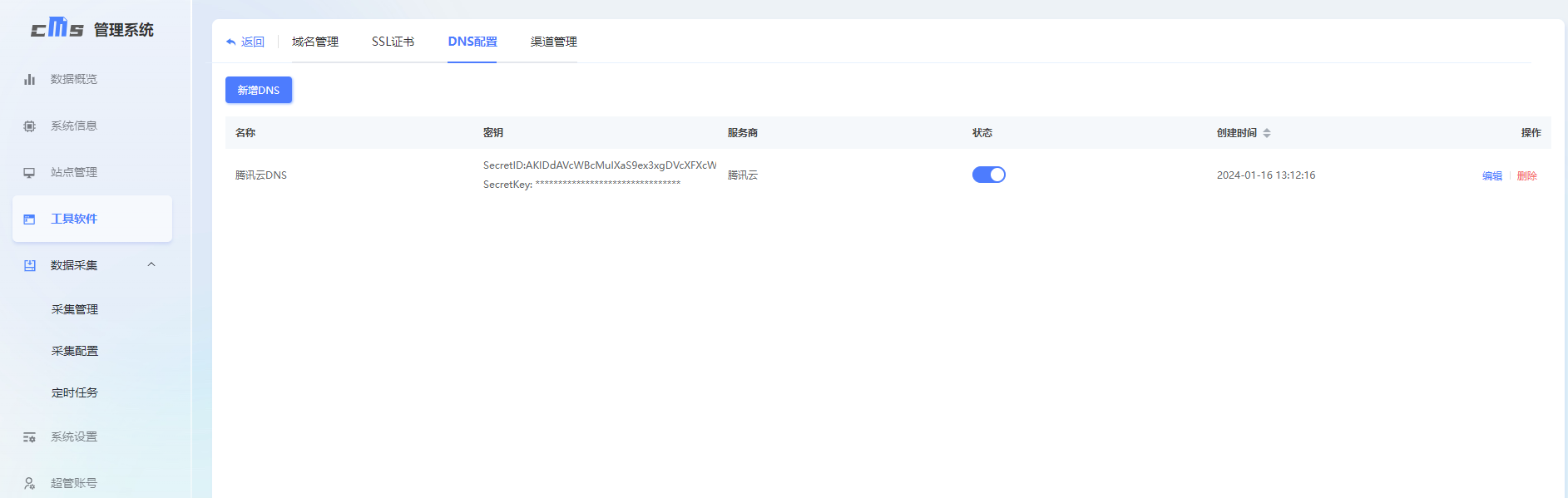1568x498 pixels.
Task: Click the 服务商 column header
Action: (x=743, y=133)
